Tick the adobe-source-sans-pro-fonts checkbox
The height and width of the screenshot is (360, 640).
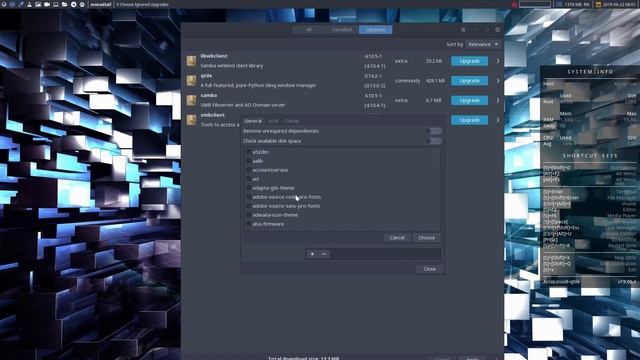[x=249, y=206]
